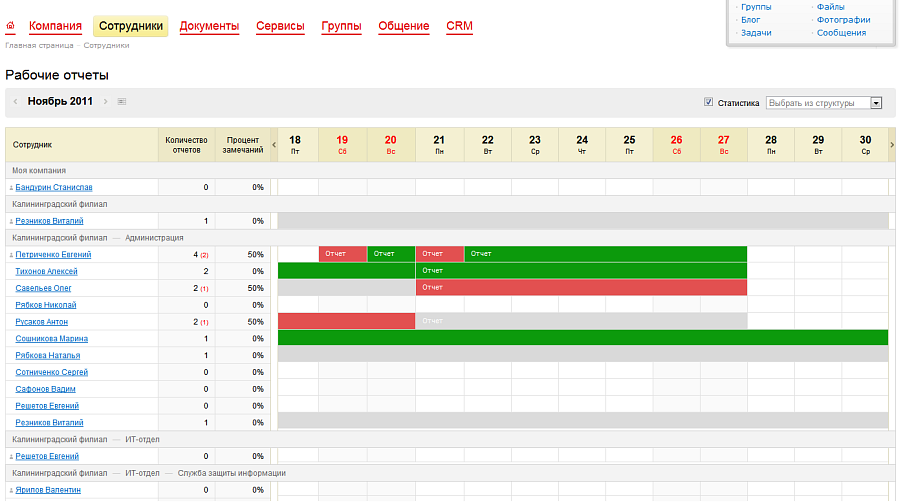Click user icon next to Бандурин Станислав
Image resolution: width=900 pixels, height=502 pixels.
11,188
